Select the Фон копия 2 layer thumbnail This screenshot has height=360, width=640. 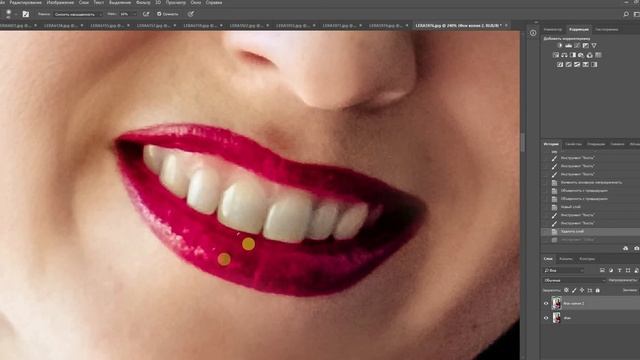tap(556, 303)
